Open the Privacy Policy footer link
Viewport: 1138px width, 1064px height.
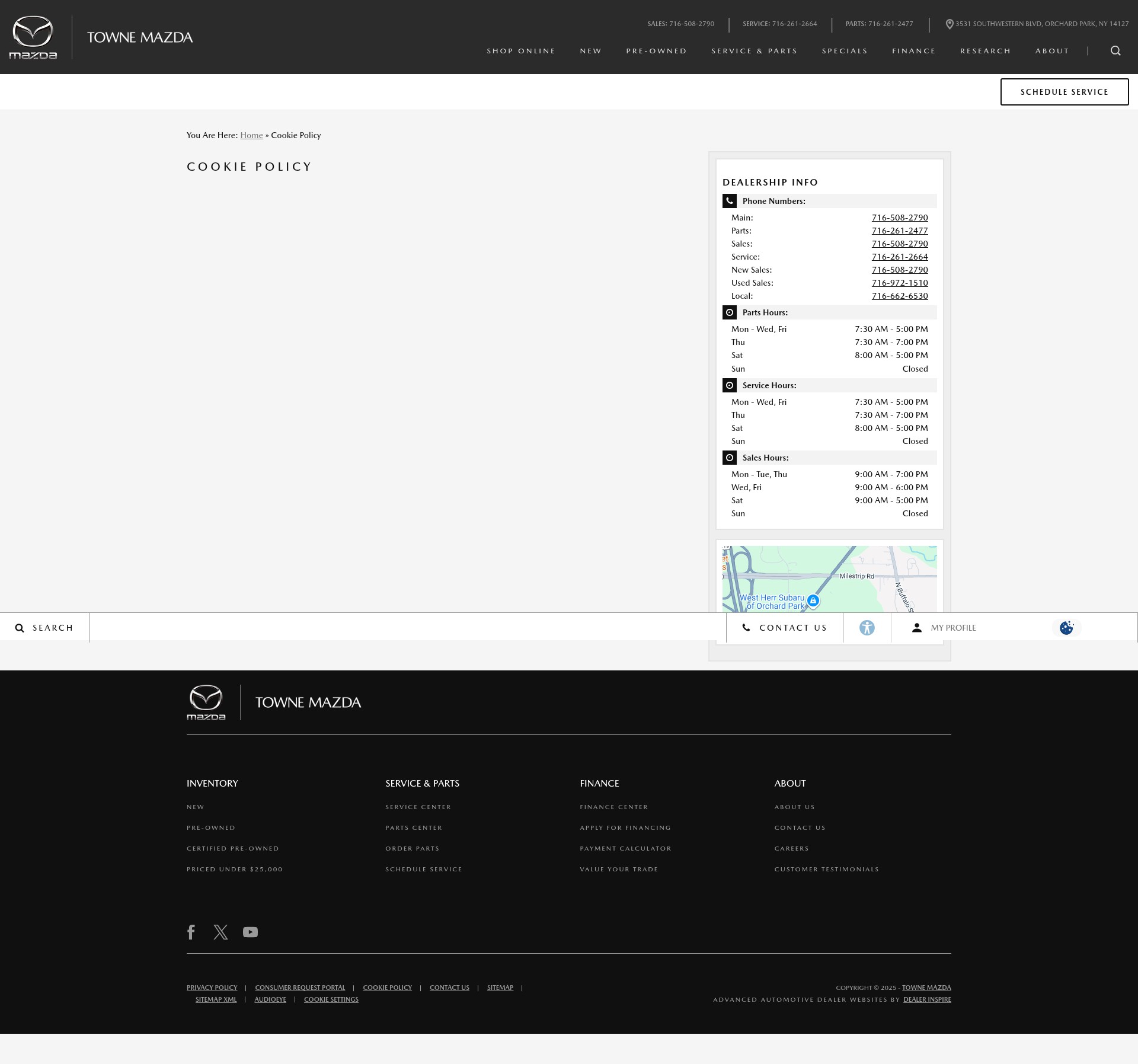coord(212,988)
